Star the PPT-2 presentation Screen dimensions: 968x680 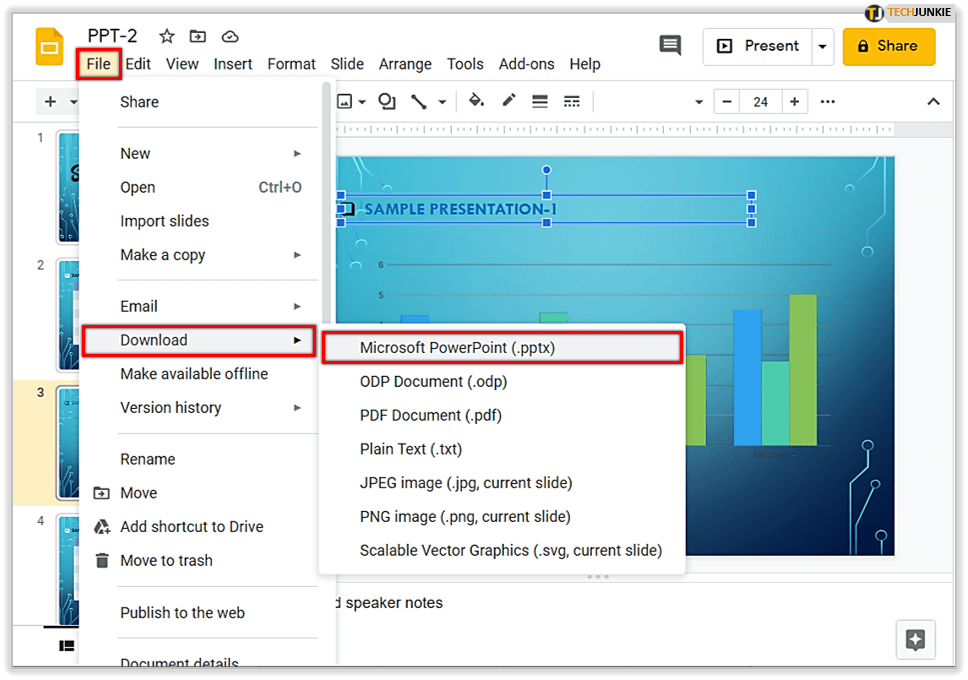point(167,37)
